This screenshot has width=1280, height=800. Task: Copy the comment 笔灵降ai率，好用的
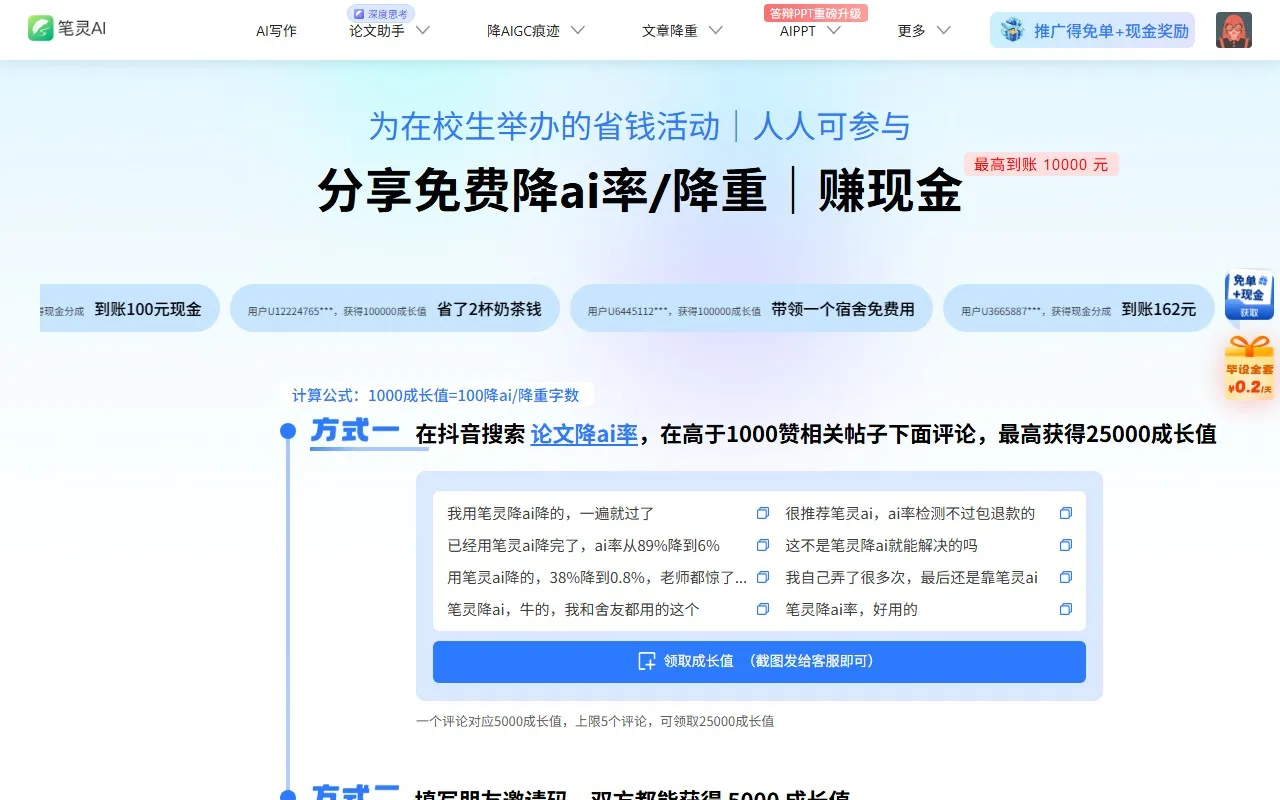(1066, 609)
